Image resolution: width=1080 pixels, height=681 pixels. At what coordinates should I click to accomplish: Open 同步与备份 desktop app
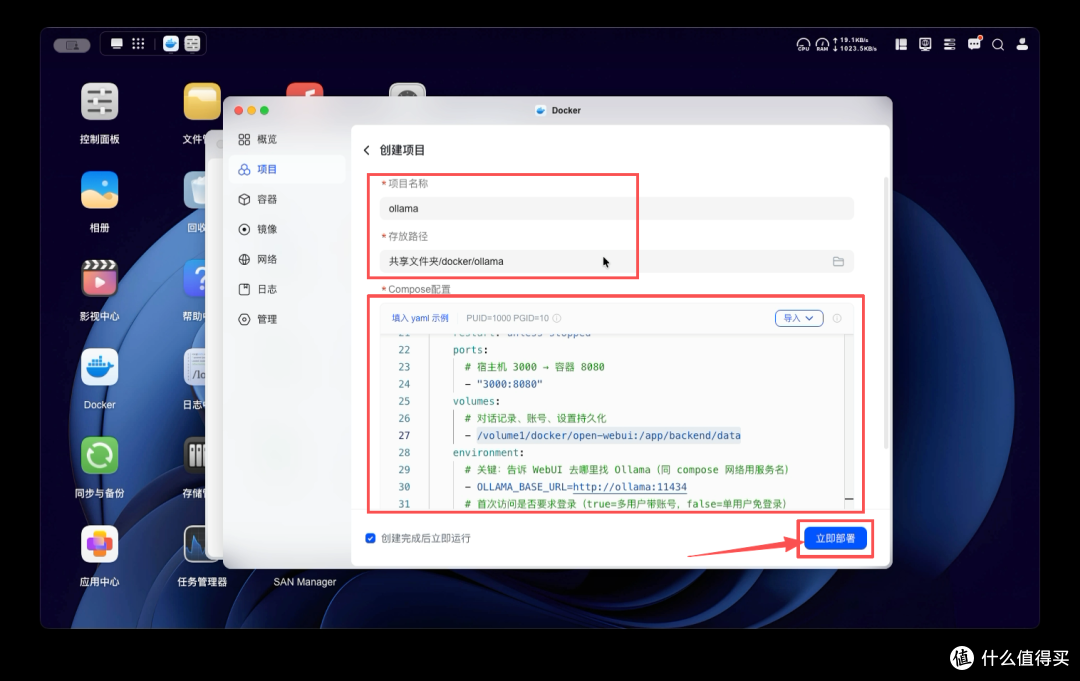(99, 456)
